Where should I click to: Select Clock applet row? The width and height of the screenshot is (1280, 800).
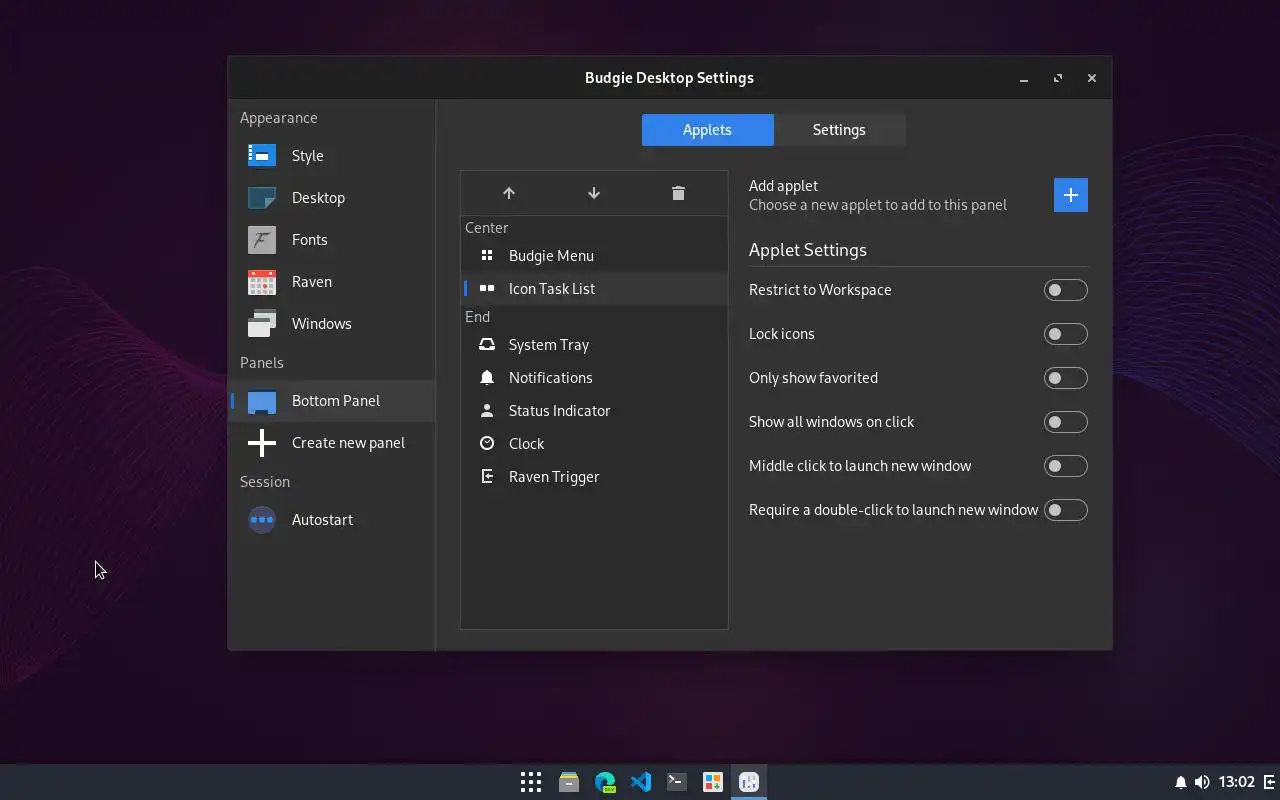(594, 444)
